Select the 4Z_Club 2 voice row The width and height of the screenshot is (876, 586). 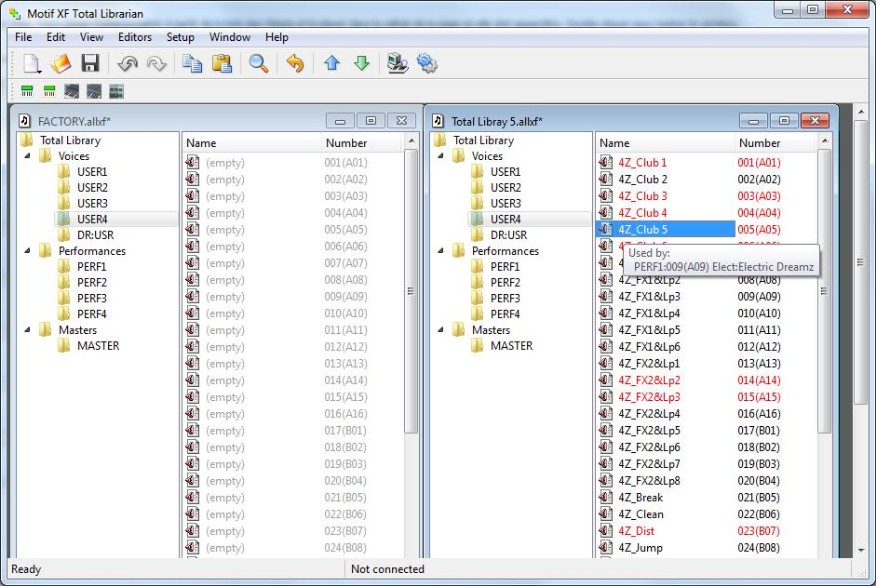(x=706, y=179)
